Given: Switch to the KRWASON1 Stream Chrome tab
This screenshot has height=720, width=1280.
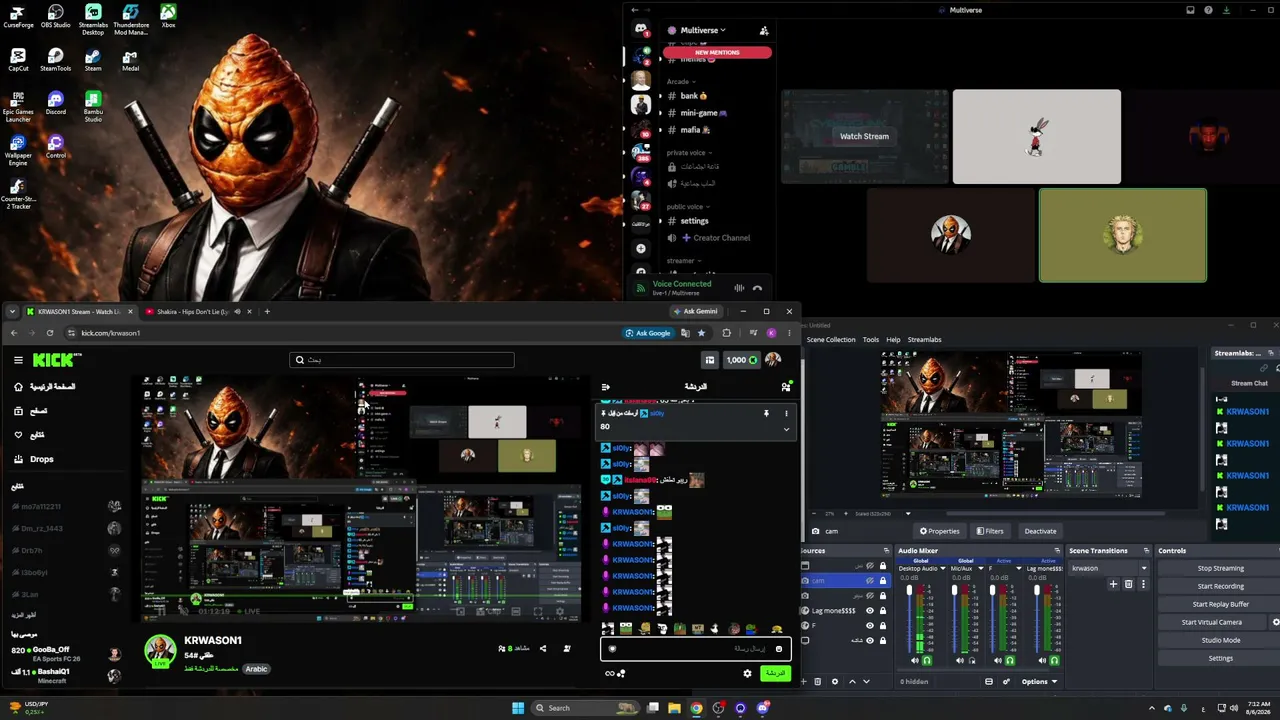Looking at the screenshot, I should coord(77,312).
